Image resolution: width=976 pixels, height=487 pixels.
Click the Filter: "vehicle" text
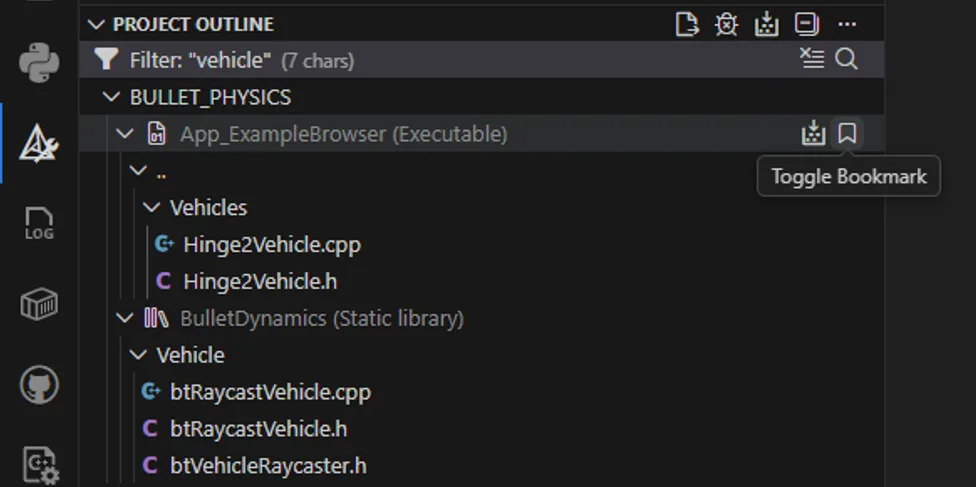coord(200,60)
